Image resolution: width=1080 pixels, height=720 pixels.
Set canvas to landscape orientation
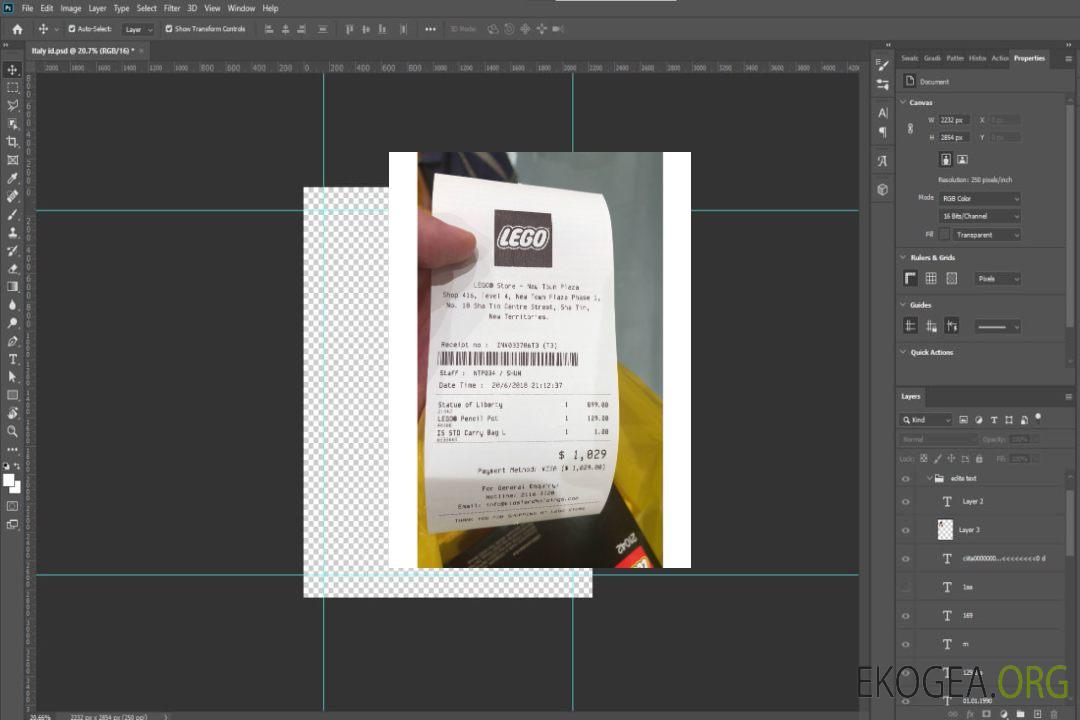tap(962, 160)
